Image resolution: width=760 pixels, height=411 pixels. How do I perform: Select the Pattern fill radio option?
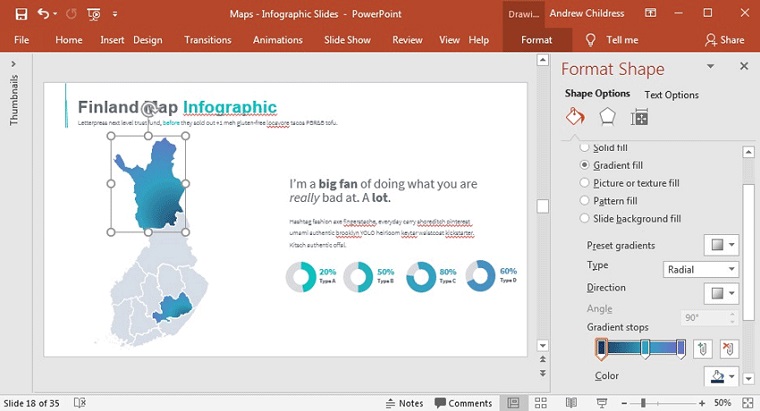click(x=585, y=201)
